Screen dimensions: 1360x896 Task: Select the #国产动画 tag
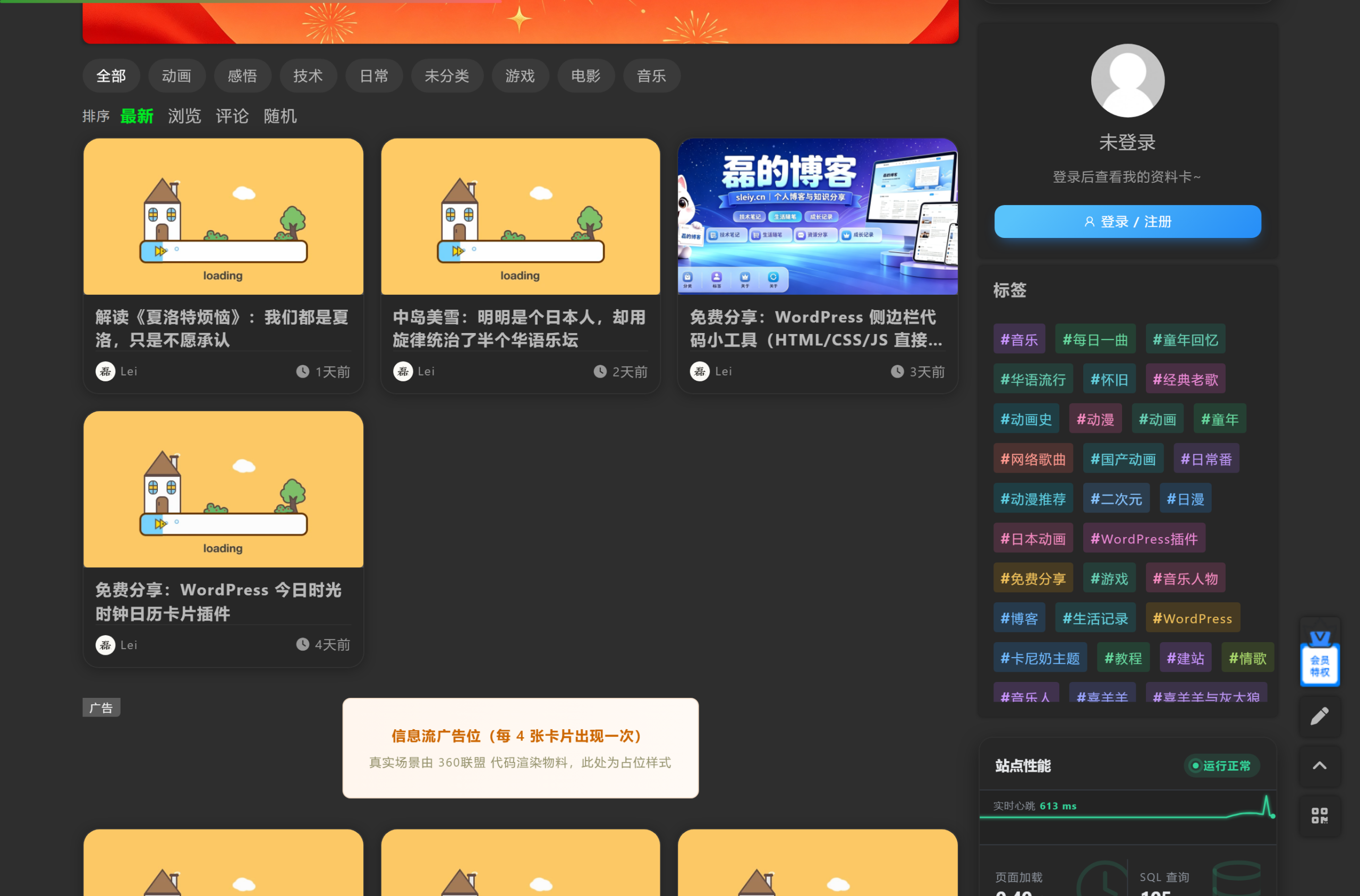(x=1123, y=459)
